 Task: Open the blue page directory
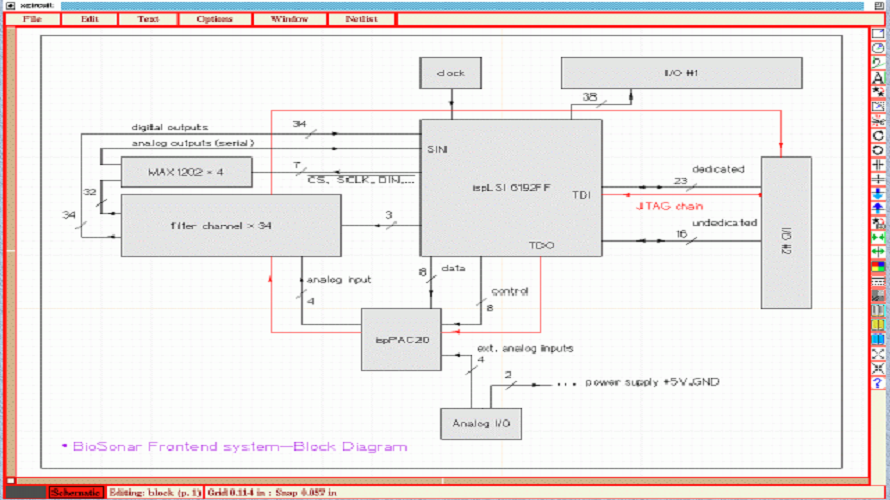click(x=878, y=339)
